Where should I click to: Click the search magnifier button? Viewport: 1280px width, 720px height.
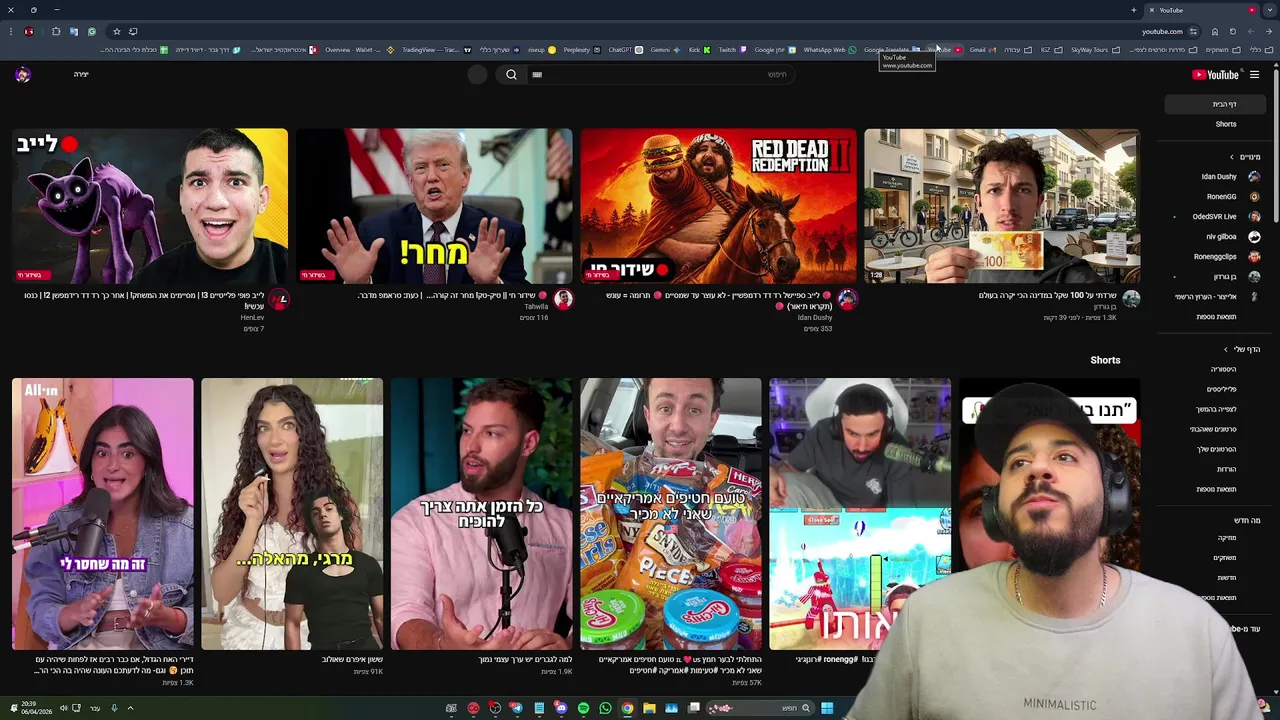[x=511, y=74]
